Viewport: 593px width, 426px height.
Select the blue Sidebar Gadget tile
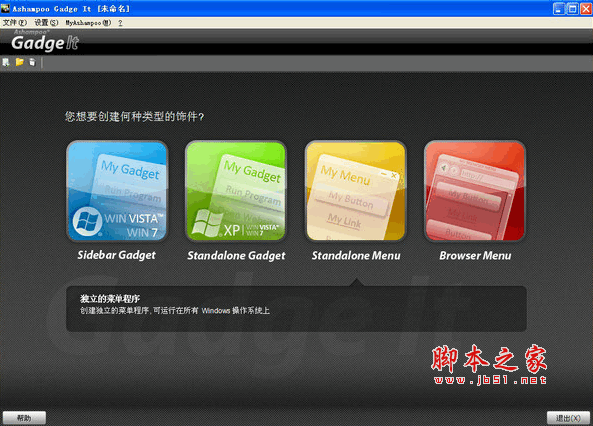click(117, 191)
